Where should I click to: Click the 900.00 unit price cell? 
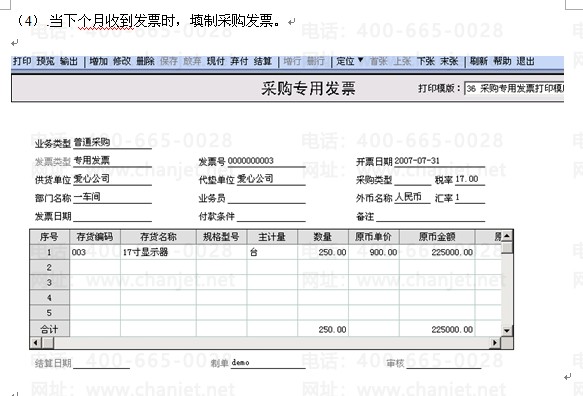pos(374,252)
